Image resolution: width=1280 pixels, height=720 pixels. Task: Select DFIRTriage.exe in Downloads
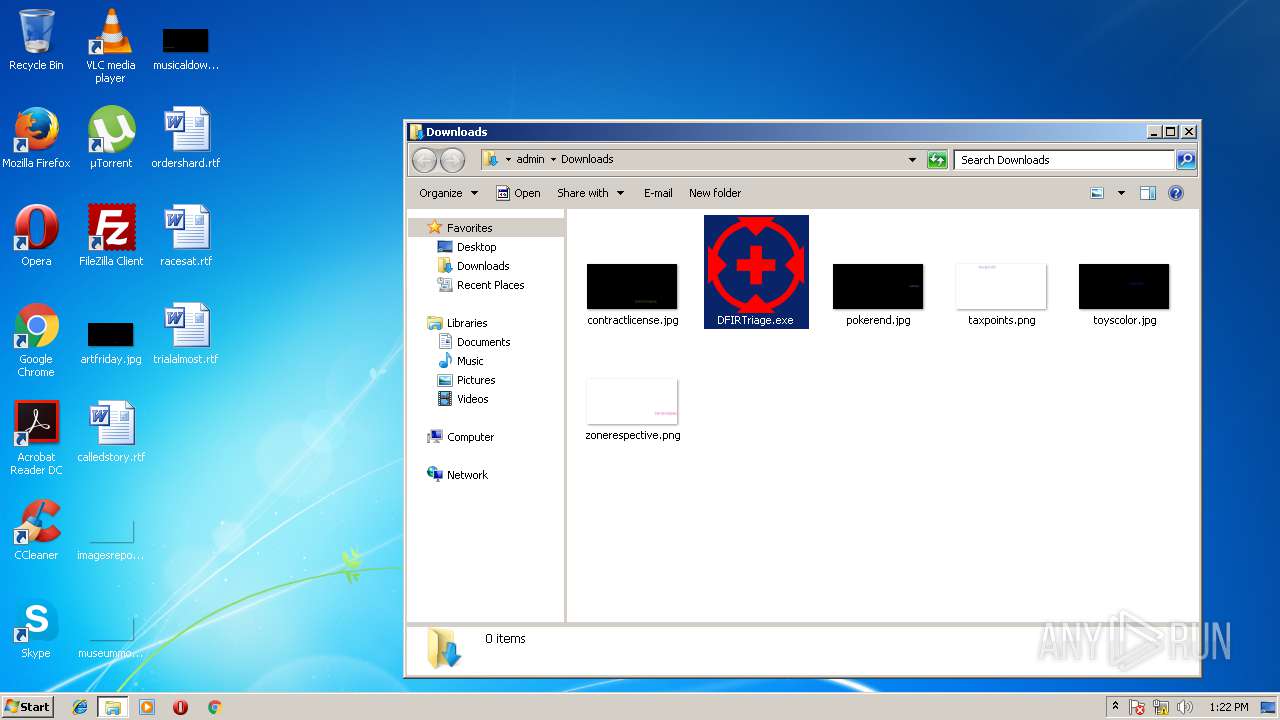coord(756,272)
